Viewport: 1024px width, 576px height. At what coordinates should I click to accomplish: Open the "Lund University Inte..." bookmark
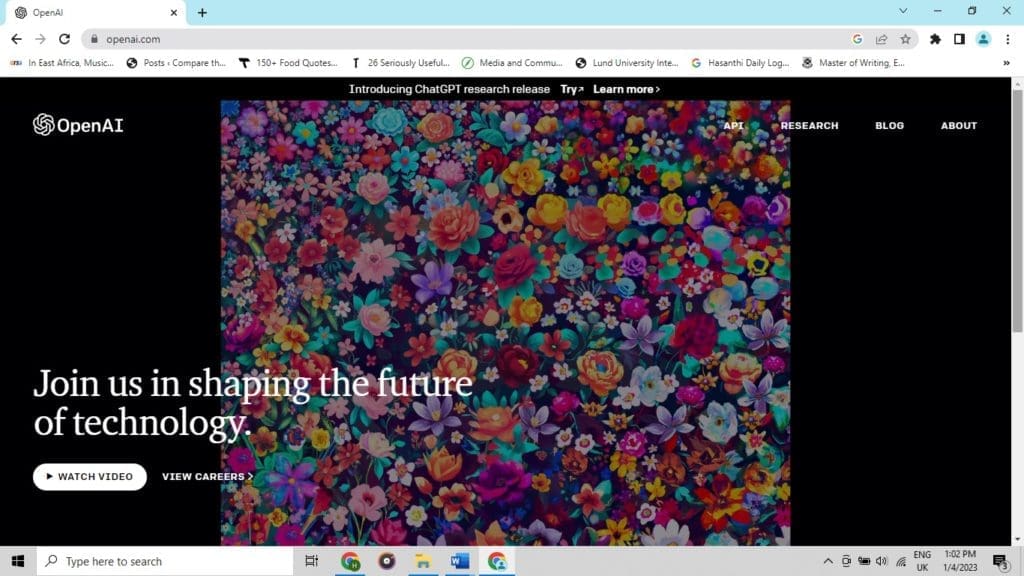click(x=627, y=63)
